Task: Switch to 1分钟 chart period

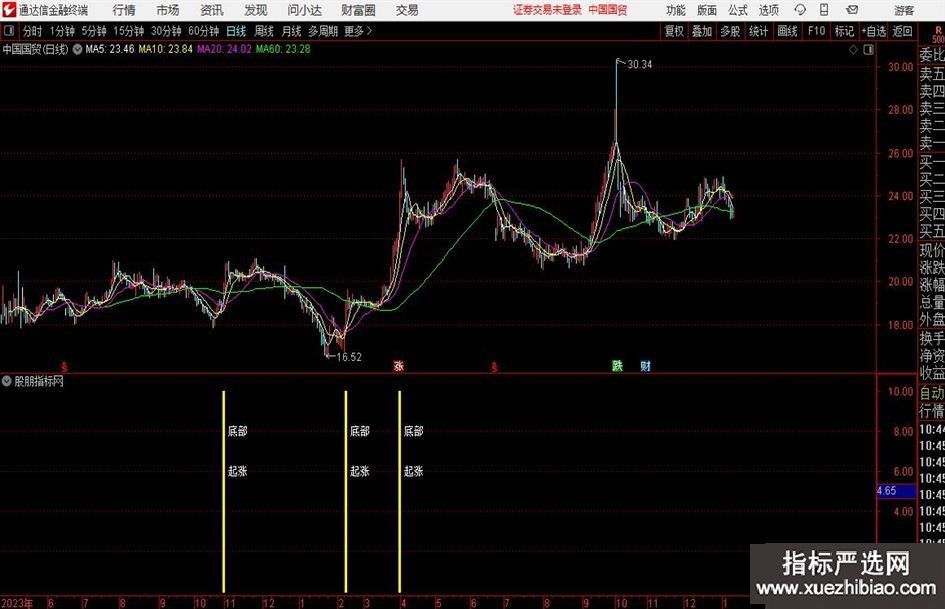Action: coord(62,31)
